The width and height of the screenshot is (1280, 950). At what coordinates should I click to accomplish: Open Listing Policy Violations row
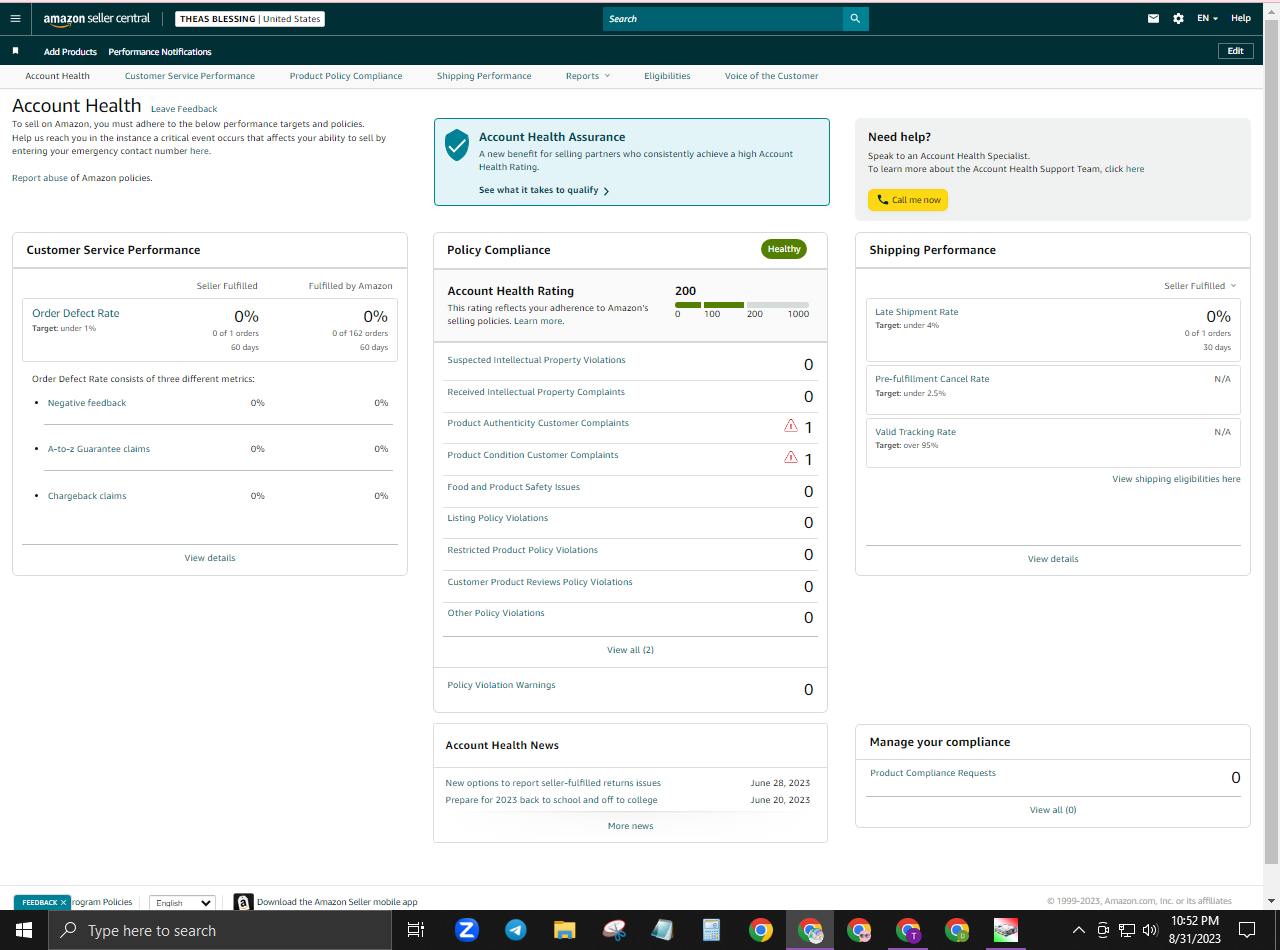[x=630, y=523]
